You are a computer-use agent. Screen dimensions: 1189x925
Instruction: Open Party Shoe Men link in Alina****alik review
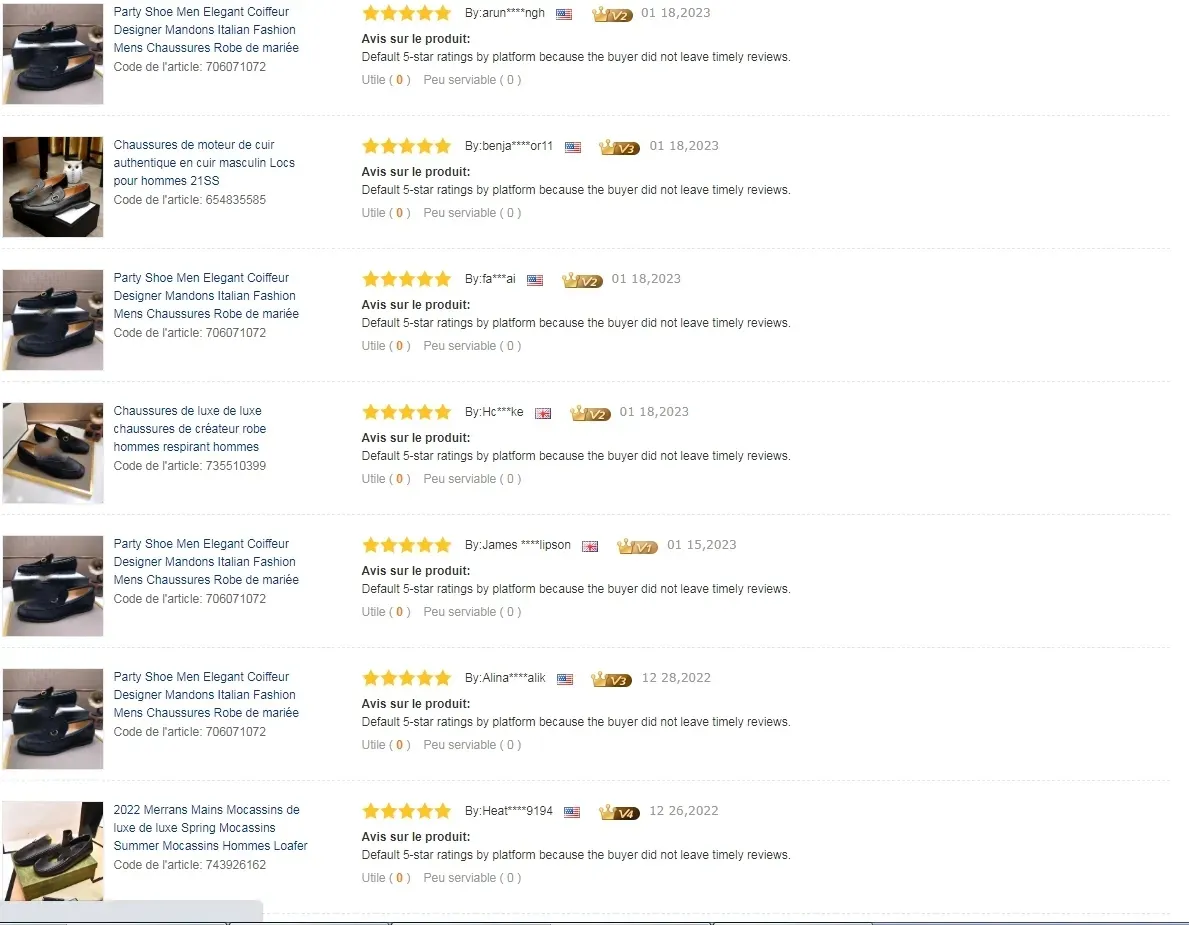pos(205,695)
